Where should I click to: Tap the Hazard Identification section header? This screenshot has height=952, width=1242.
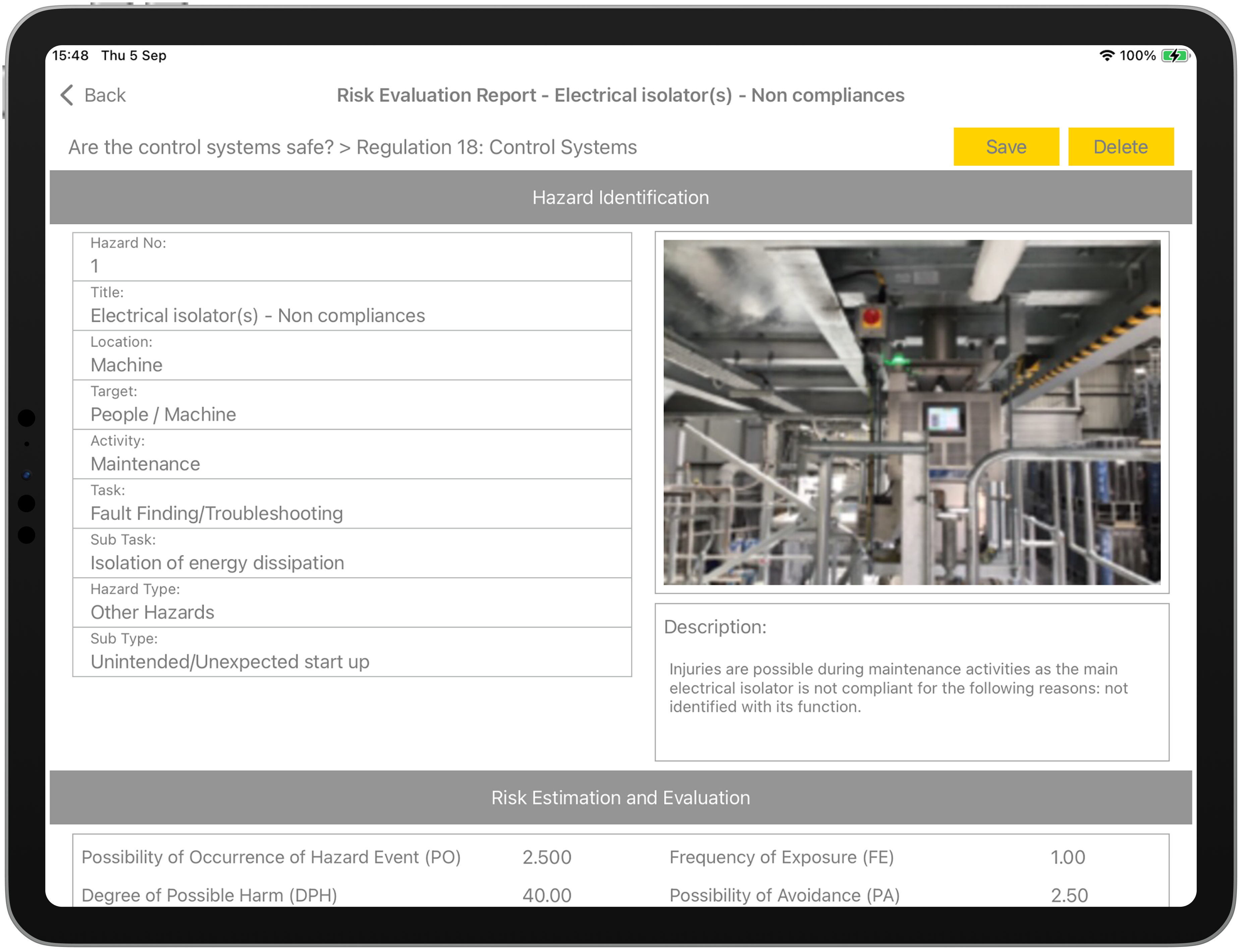620,197
